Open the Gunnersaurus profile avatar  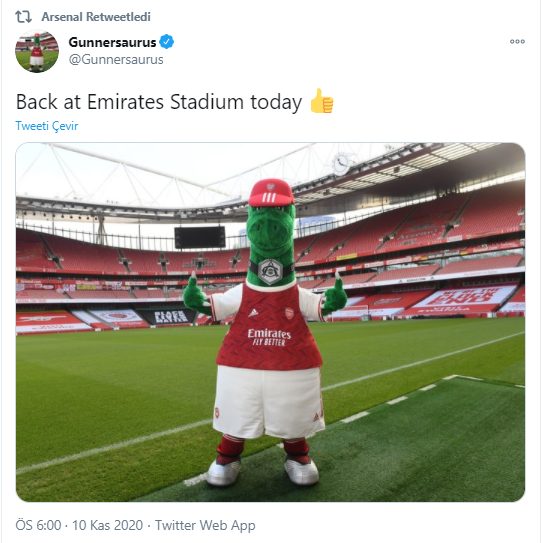pos(37,51)
